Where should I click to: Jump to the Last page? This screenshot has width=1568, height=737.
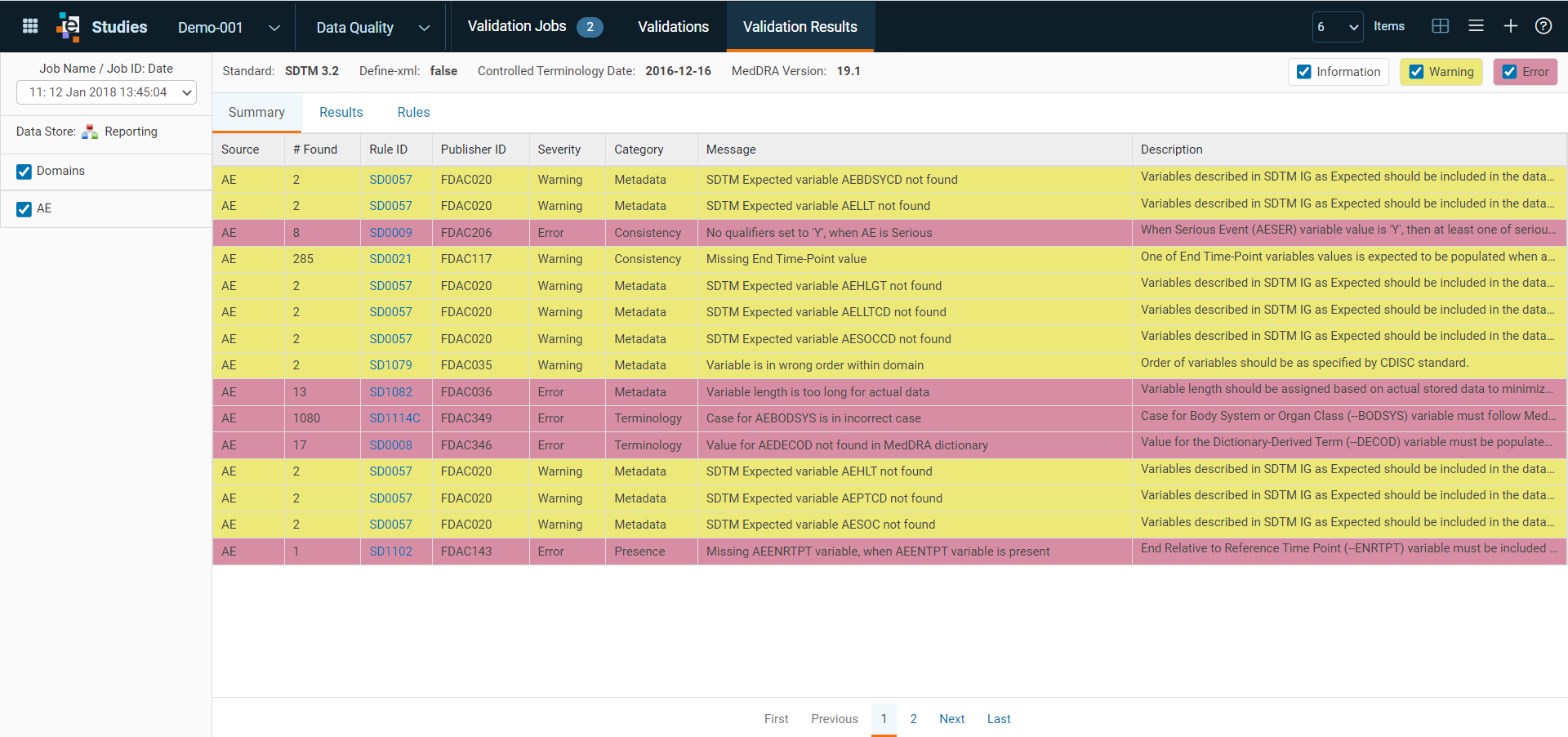point(999,719)
